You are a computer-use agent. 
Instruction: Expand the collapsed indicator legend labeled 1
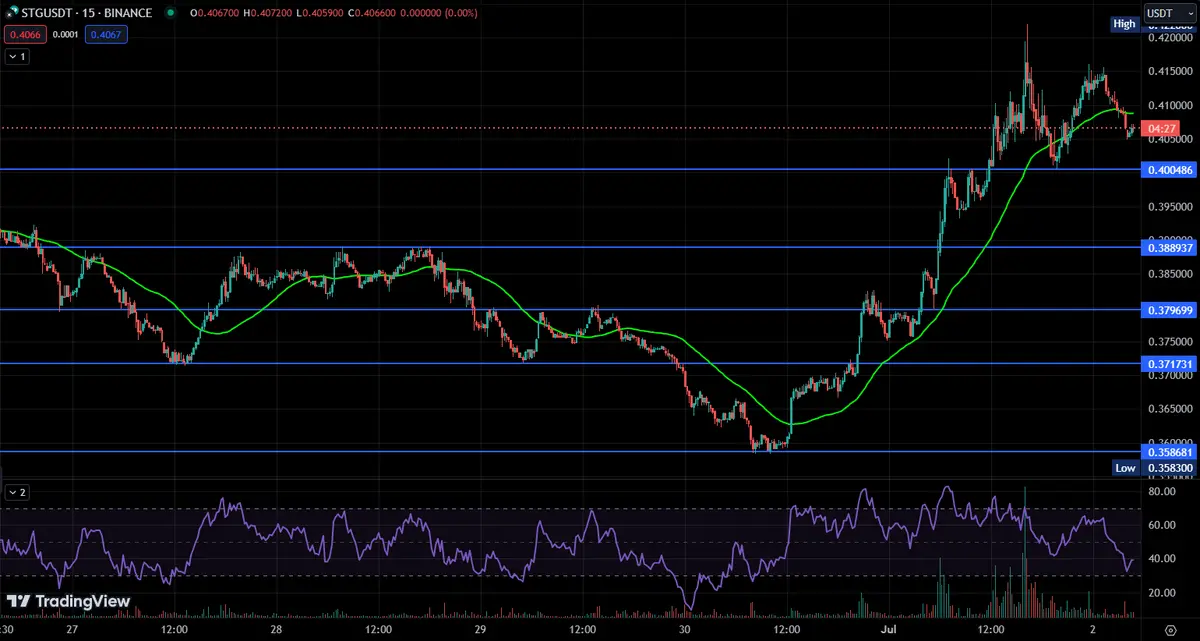(x=17, y=57)
